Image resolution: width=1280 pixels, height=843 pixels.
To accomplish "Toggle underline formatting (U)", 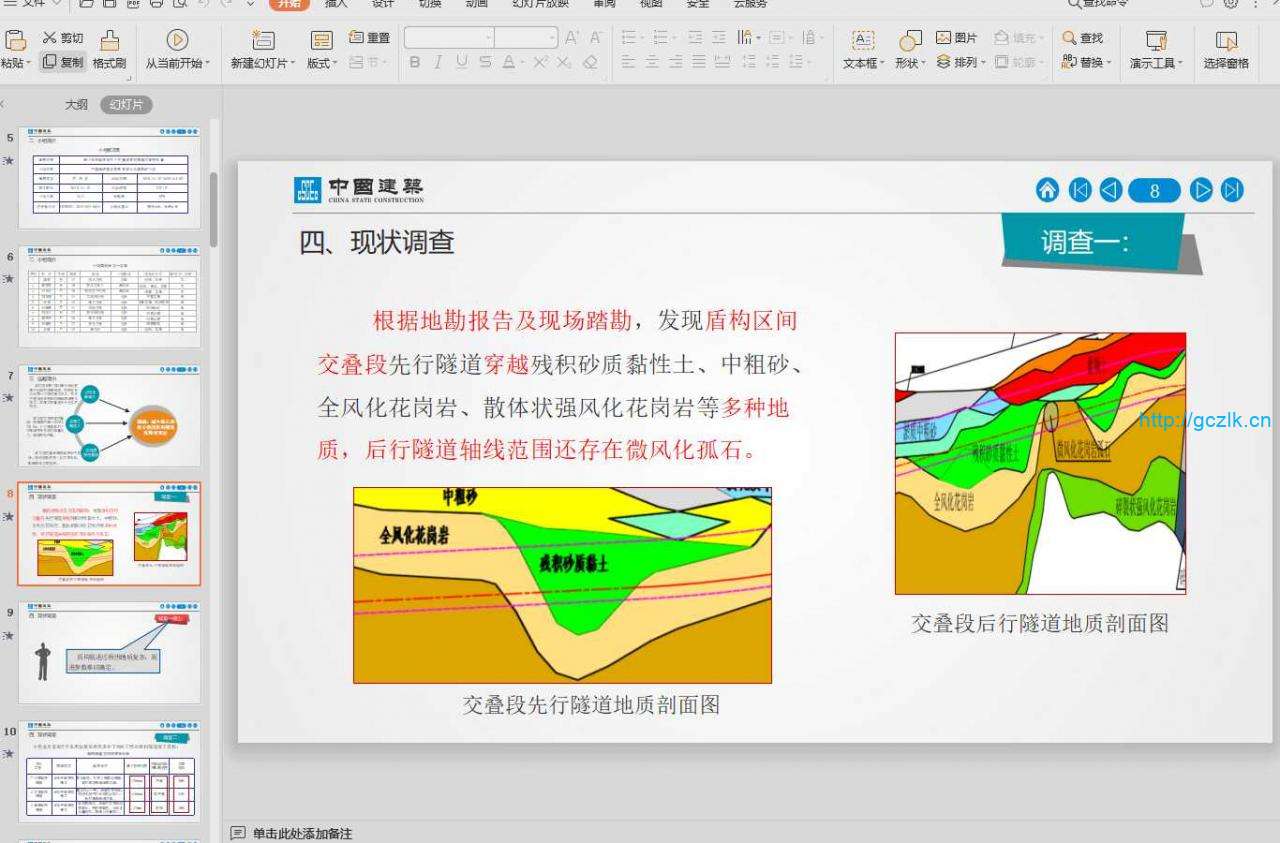I will click(x=461, y=62).
